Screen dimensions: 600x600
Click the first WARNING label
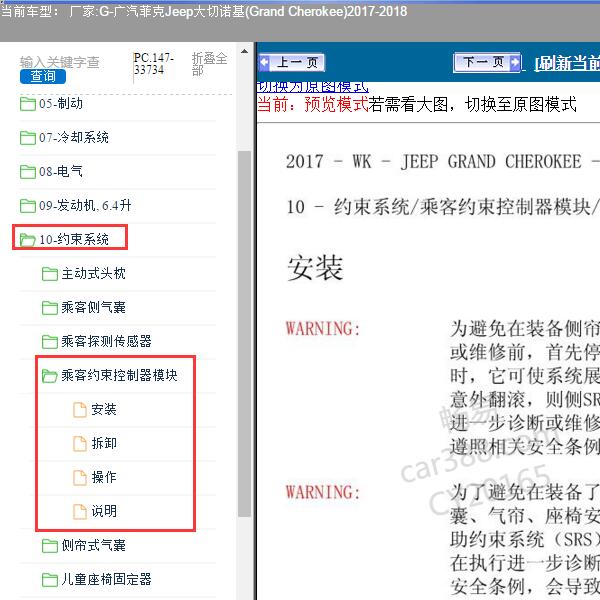coord(323,329)
